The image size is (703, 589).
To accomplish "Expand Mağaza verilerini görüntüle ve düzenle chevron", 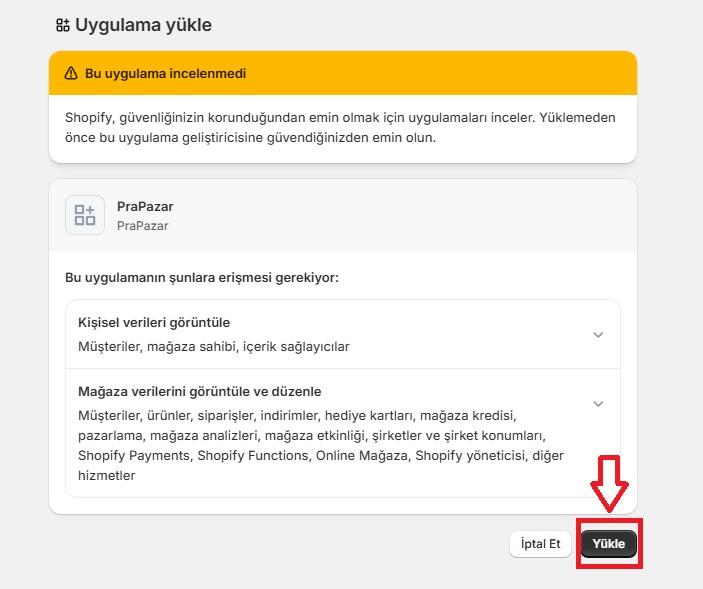I will pos(598,404).
